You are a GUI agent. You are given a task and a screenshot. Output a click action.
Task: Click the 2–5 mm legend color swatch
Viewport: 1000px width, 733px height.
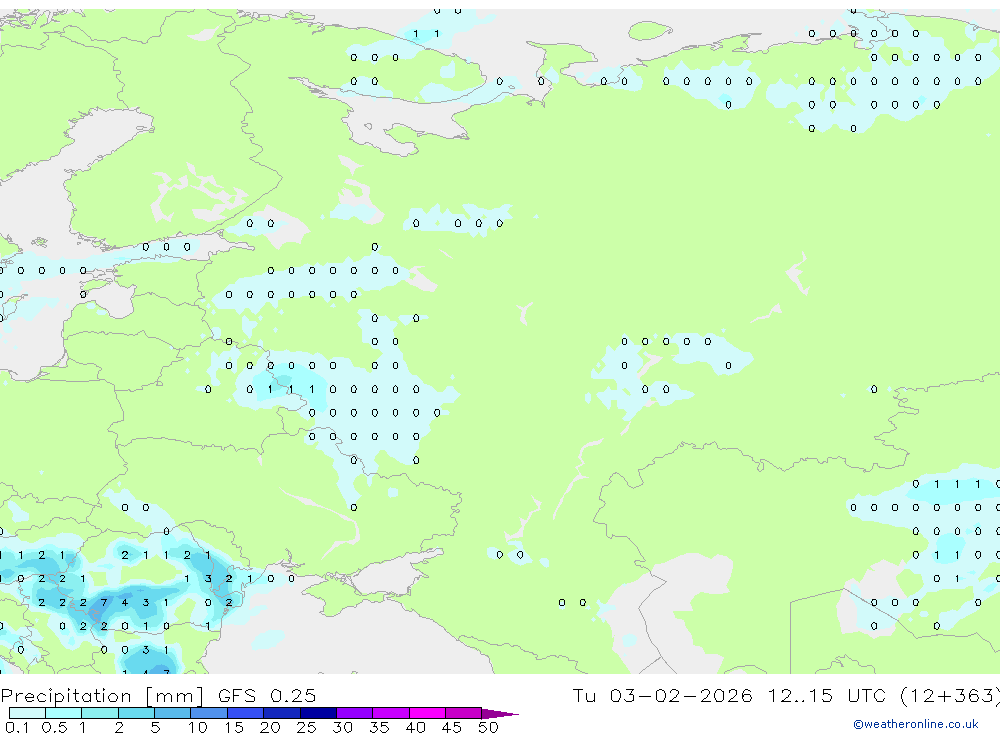click(136, 713)
